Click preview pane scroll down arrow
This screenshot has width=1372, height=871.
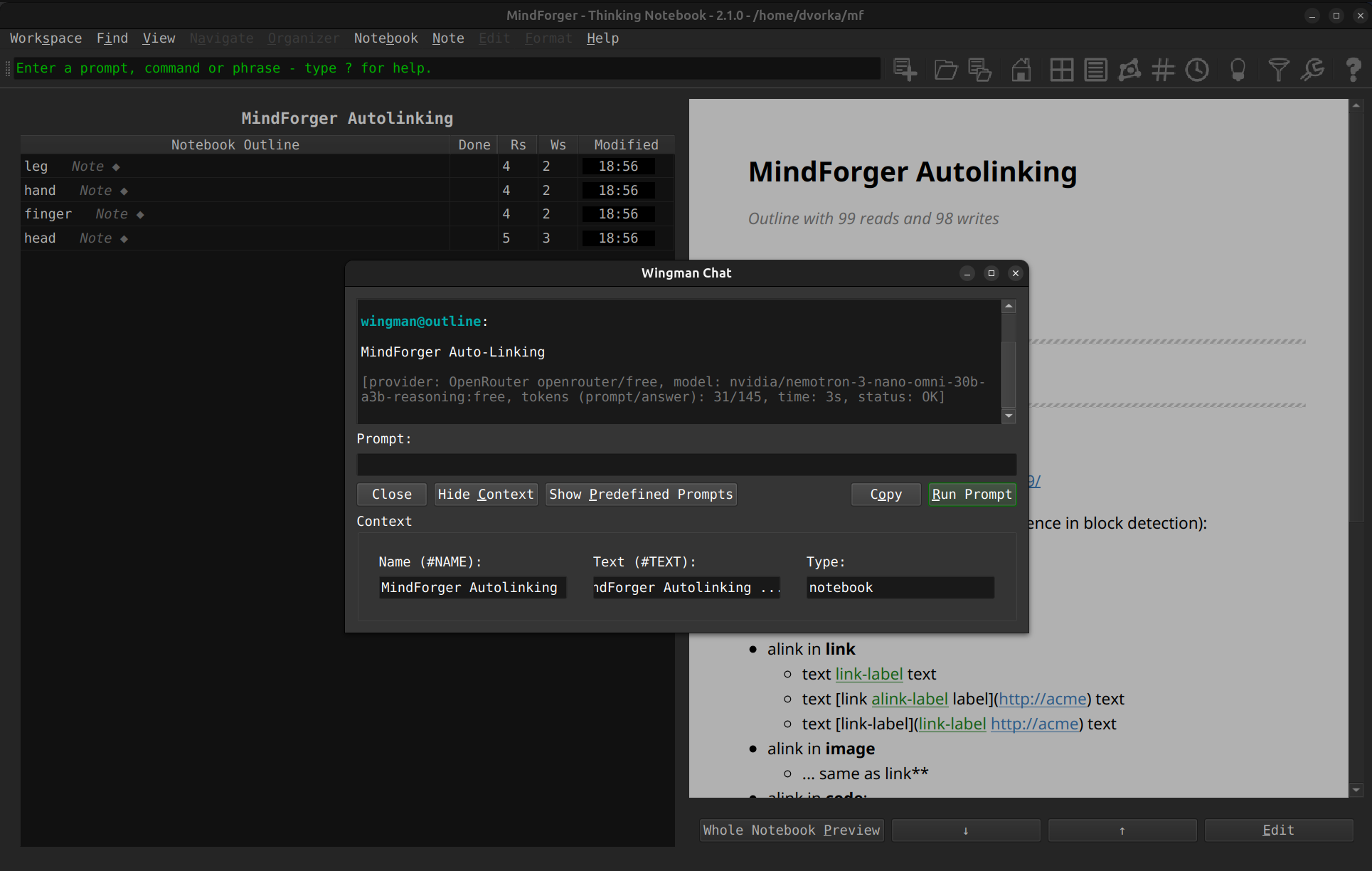pos(1356,790)
